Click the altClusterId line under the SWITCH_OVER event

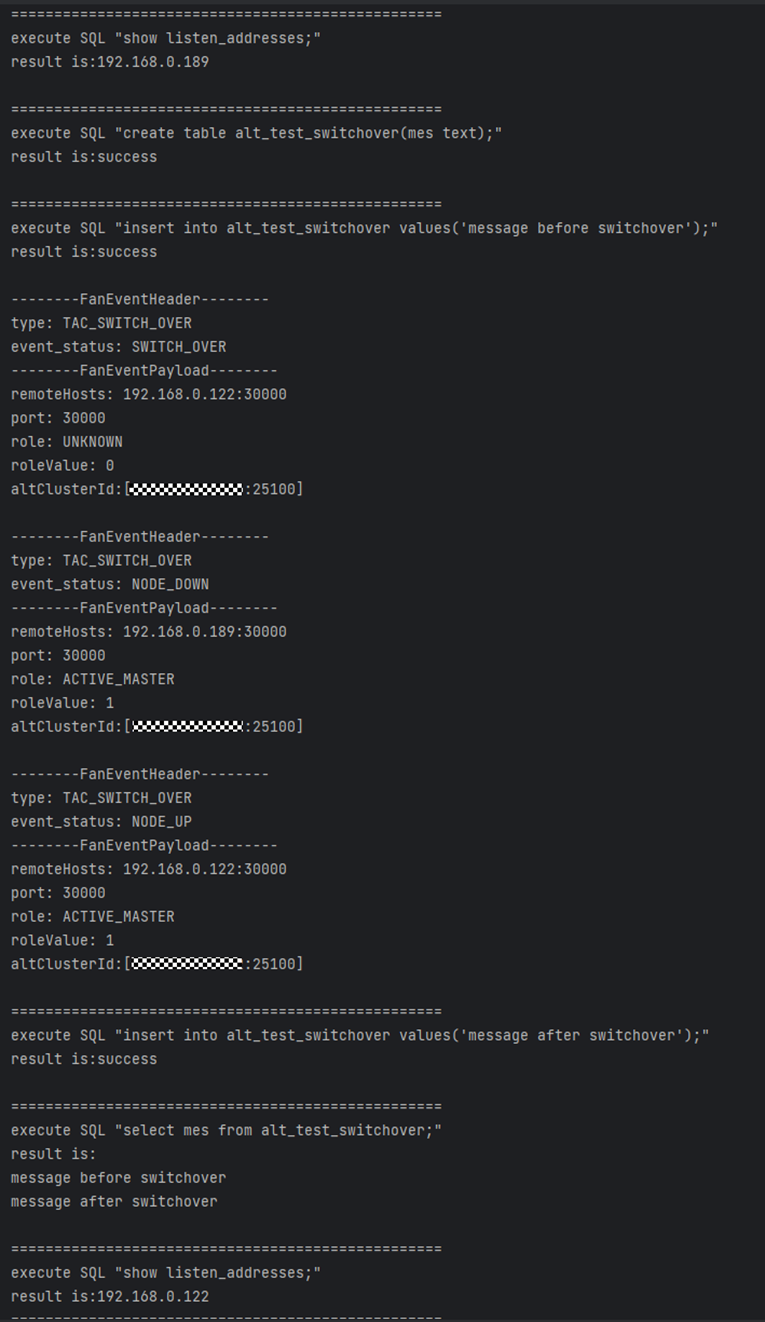click(156, 489)
